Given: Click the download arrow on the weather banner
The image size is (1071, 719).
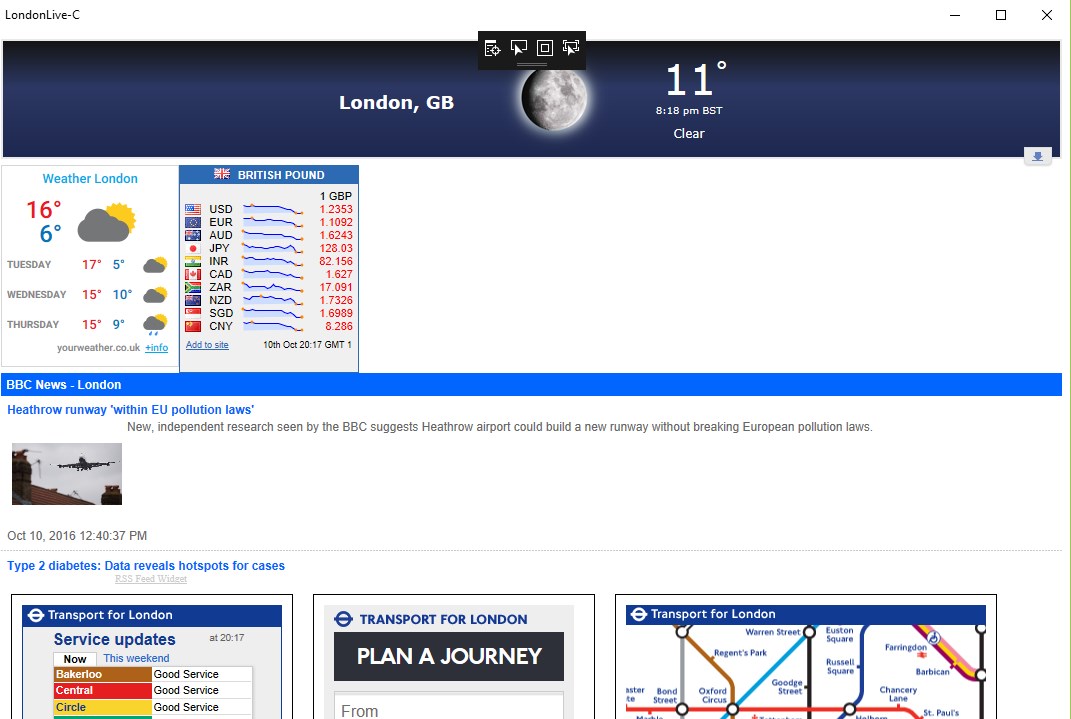Looking at the screenshot, I should 1038,156.
